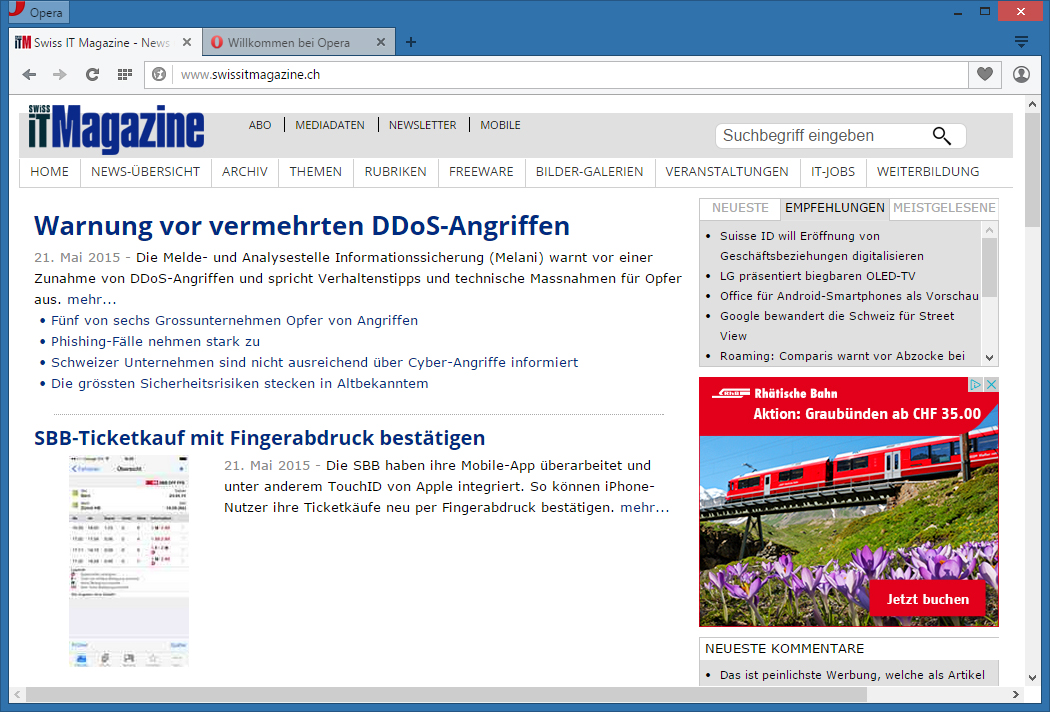1050x712 pixels.
Task: Close the Willkommen bei Opera tab
Action: [x=380, y=42]
